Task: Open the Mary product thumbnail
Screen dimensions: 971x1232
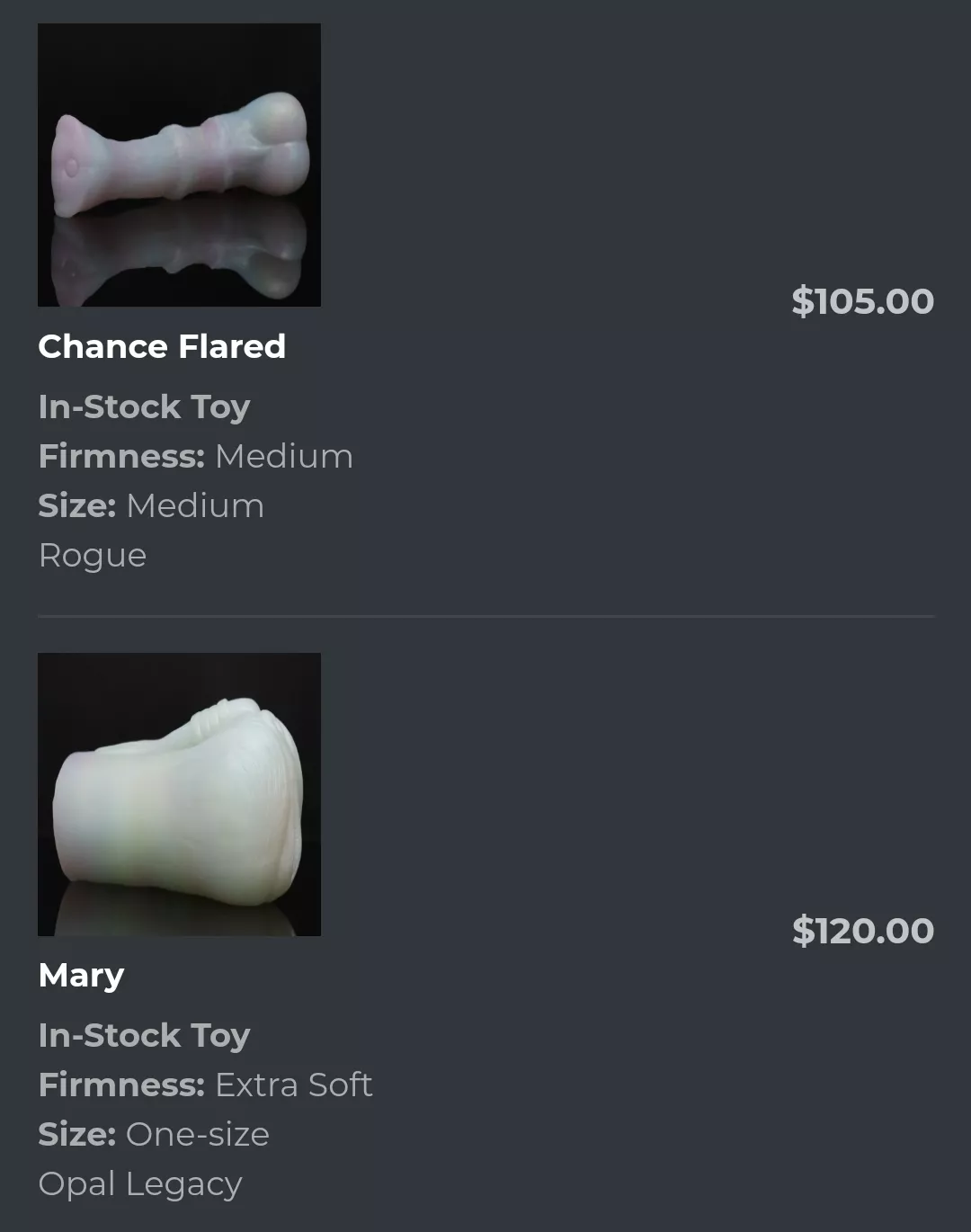Action: [x=179, y=794]
